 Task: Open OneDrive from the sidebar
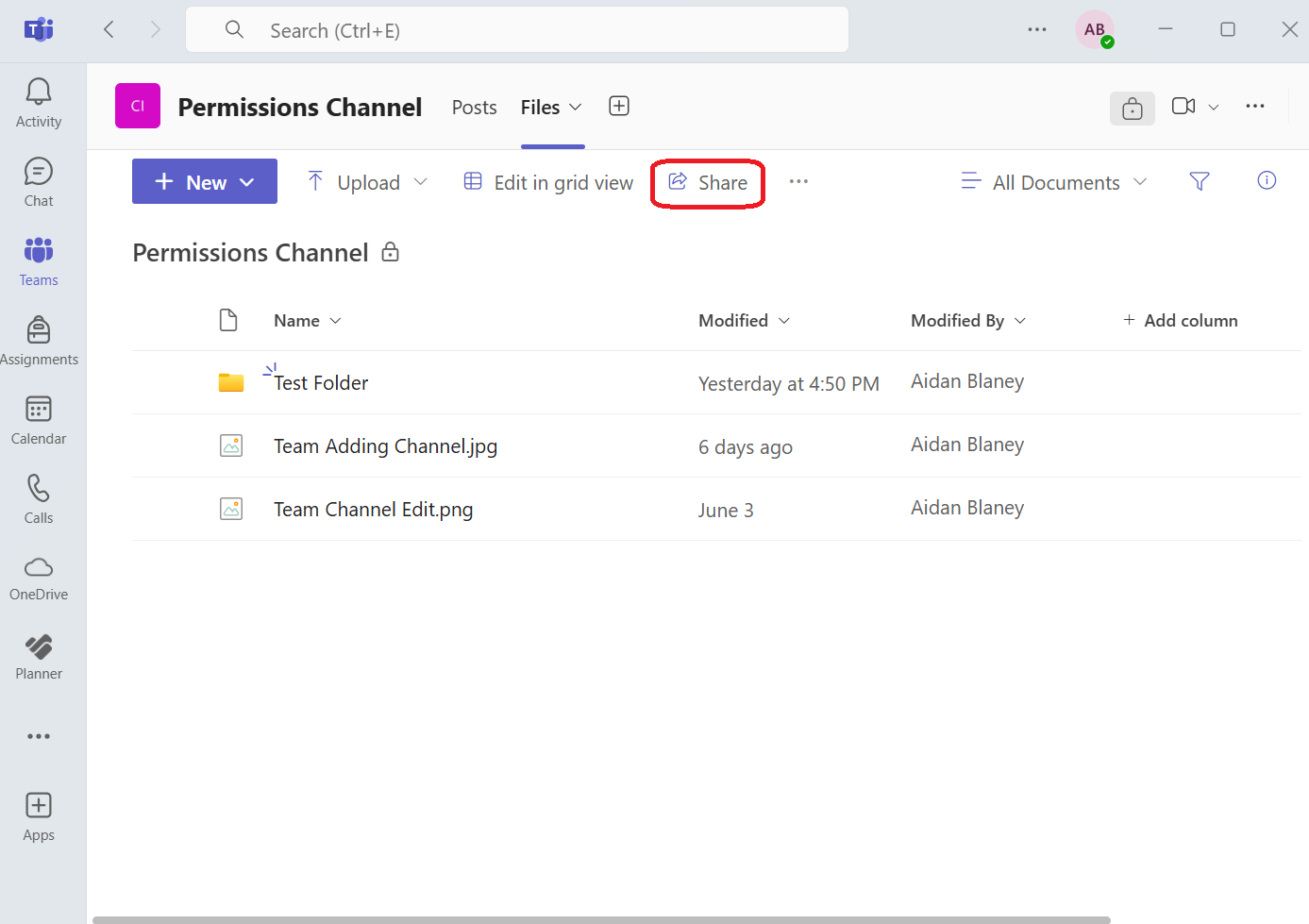(x=39, y=579)
